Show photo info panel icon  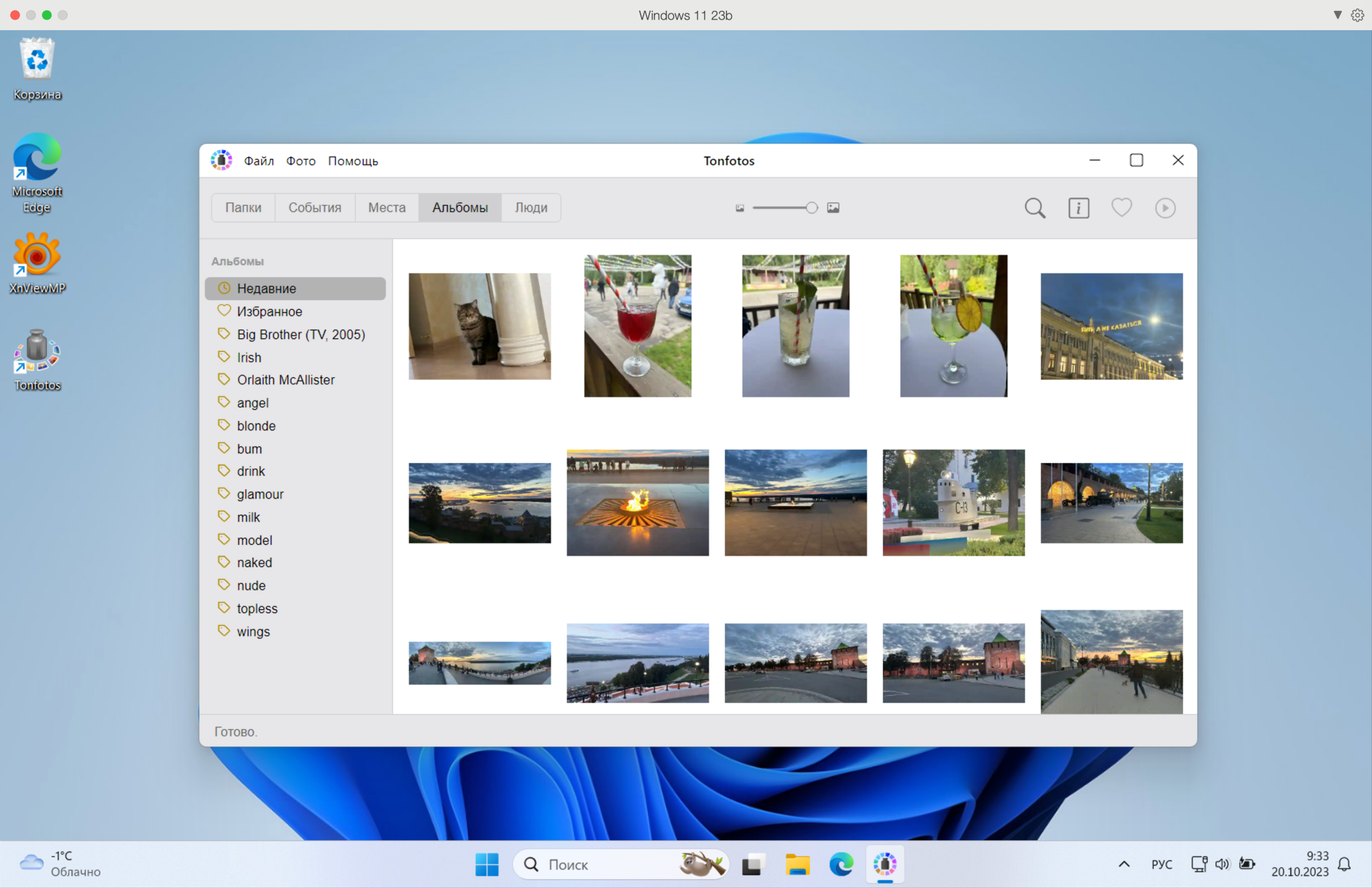(1079, 208)
